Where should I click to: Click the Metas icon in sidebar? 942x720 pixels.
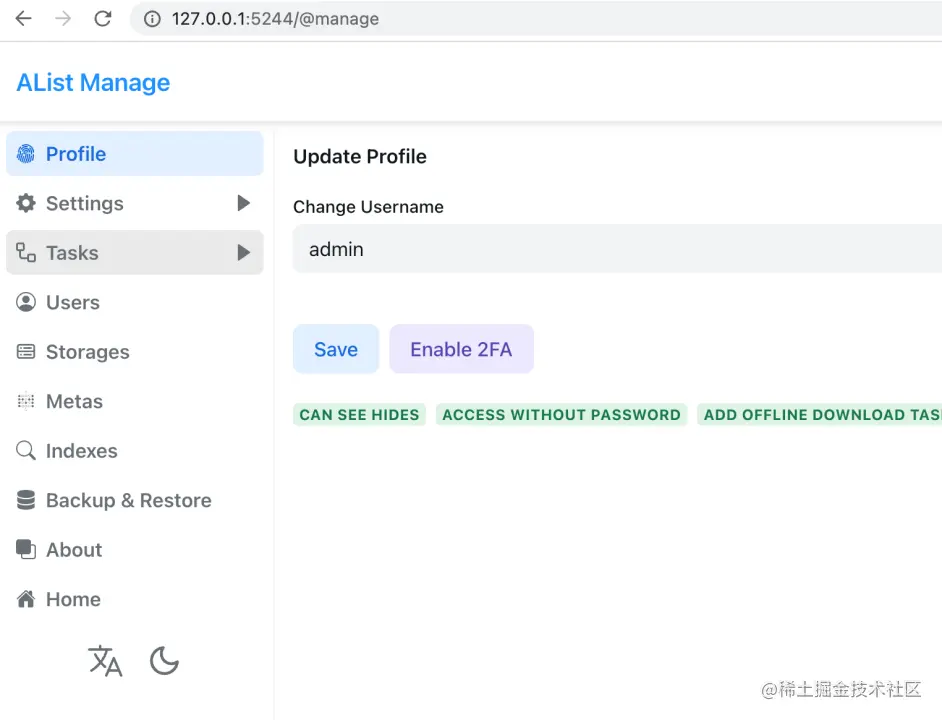[26, 401]
